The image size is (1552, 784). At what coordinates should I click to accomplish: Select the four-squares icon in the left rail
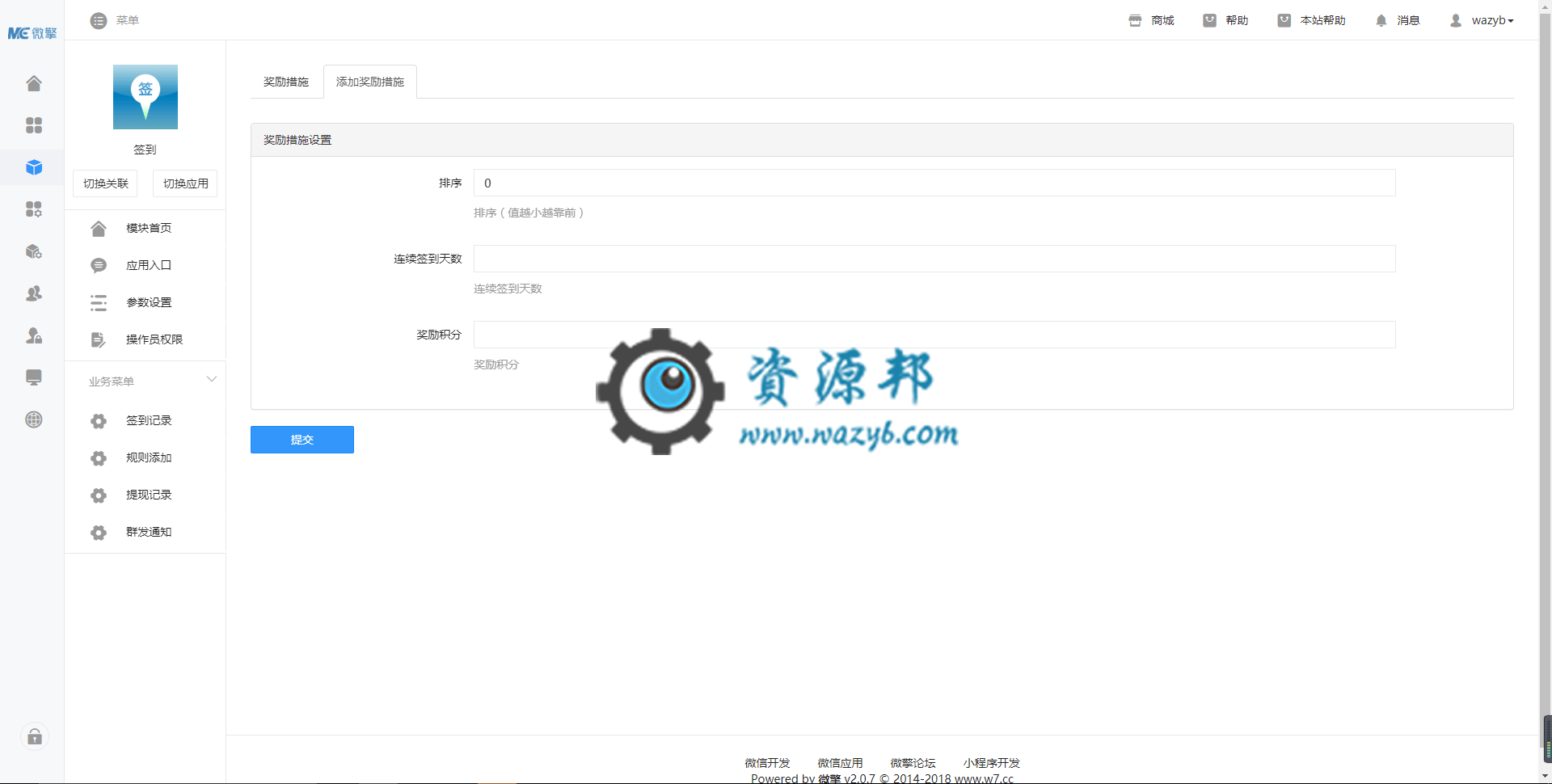(x=34, y=125)
